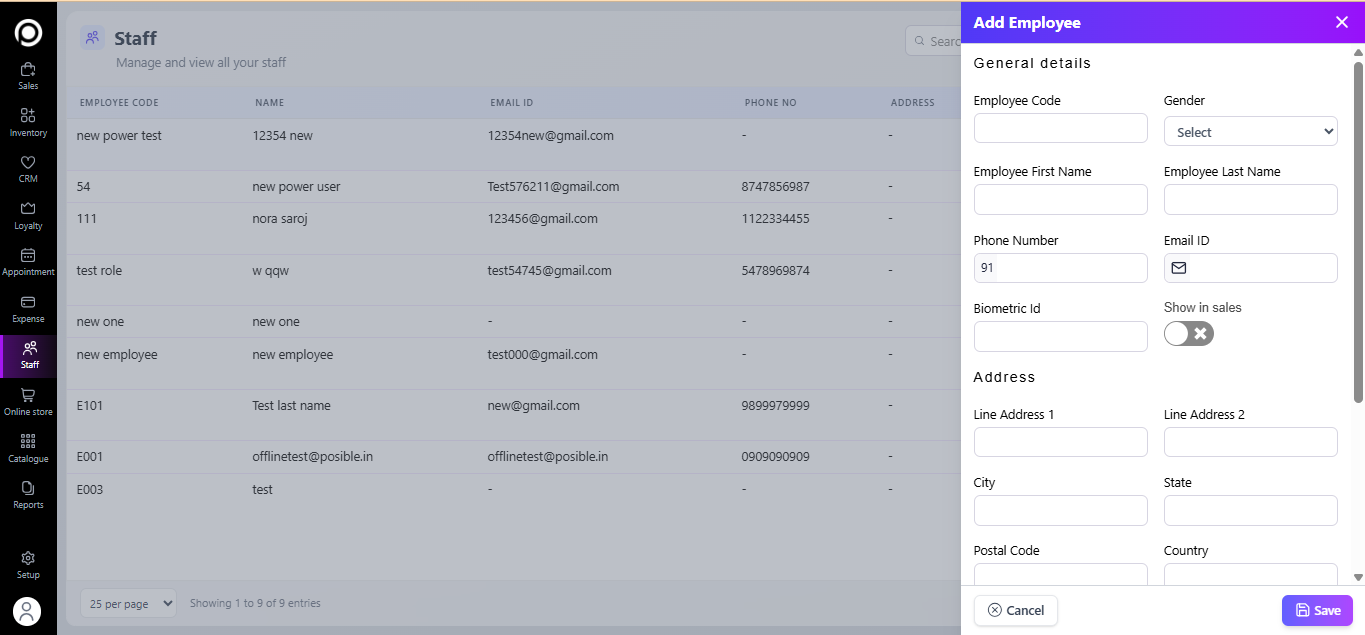Close the Add Employee panel
Viewport: 1365px width, 635px height.
click(1341, 22)
